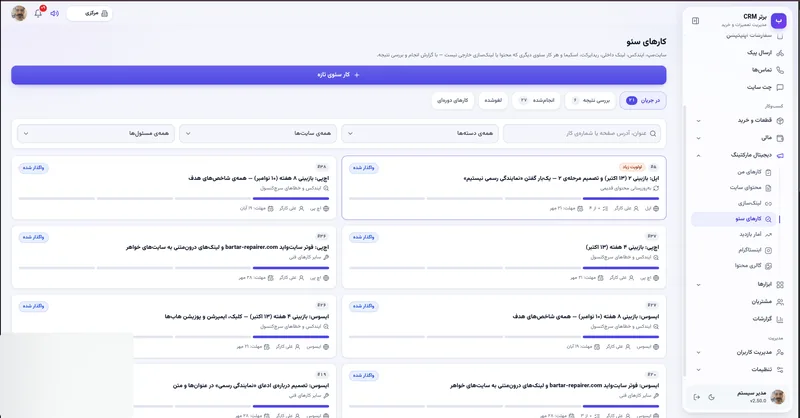Click the gallery icon for گالری محتوا

tap(768, 266)
